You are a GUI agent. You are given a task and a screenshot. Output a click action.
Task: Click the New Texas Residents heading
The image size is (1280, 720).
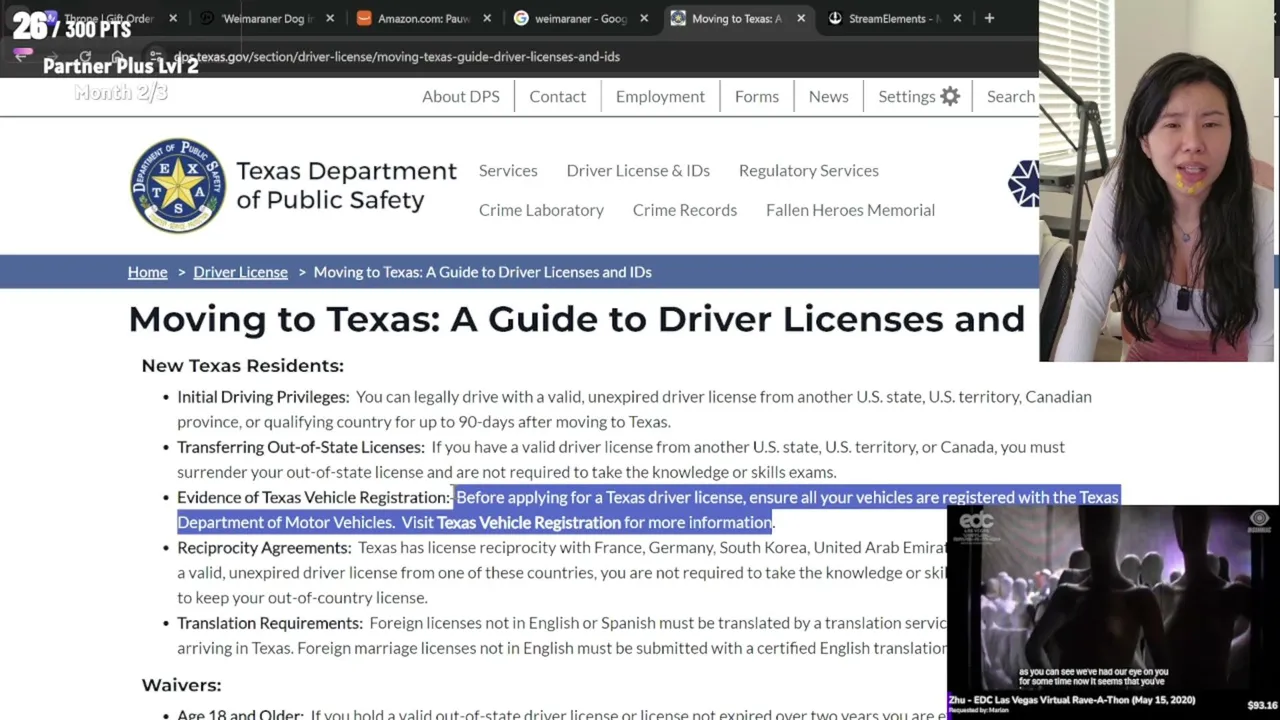pyautogui.click(x=243, y=366)
